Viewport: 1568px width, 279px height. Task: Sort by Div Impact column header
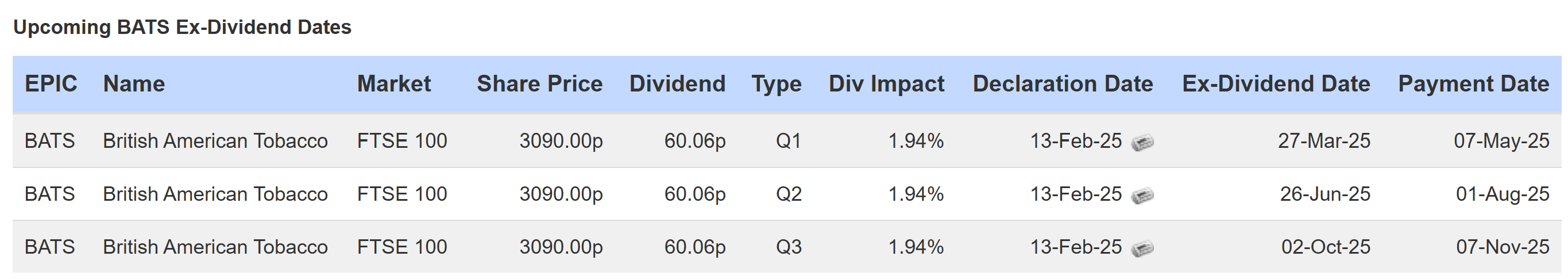pyautogui.click(x=887, y=84)
